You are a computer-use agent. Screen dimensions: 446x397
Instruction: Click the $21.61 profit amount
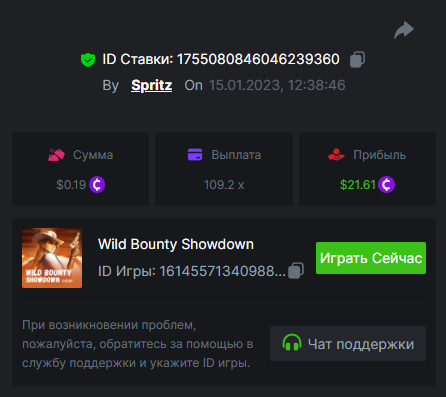coord(358,185)
